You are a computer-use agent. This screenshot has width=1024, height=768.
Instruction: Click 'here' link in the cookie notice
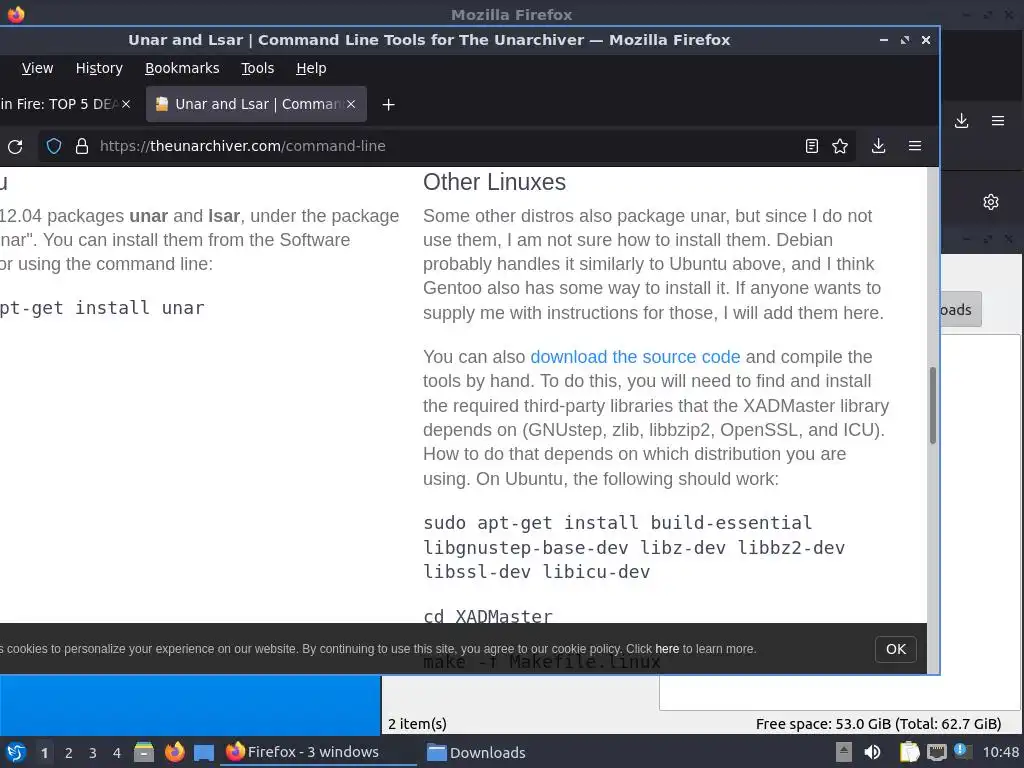pos(667,648)
